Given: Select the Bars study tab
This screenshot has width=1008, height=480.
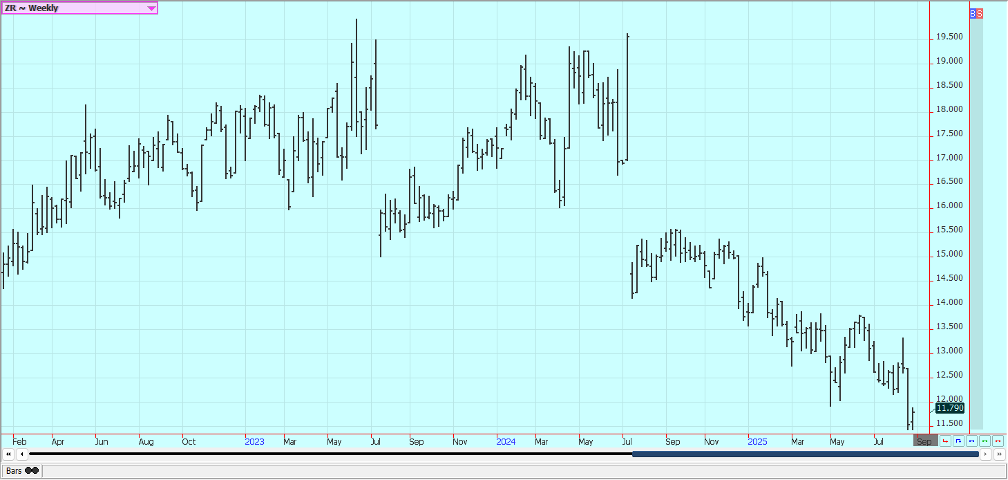Looking at the screenshot, I should [22, 471].
